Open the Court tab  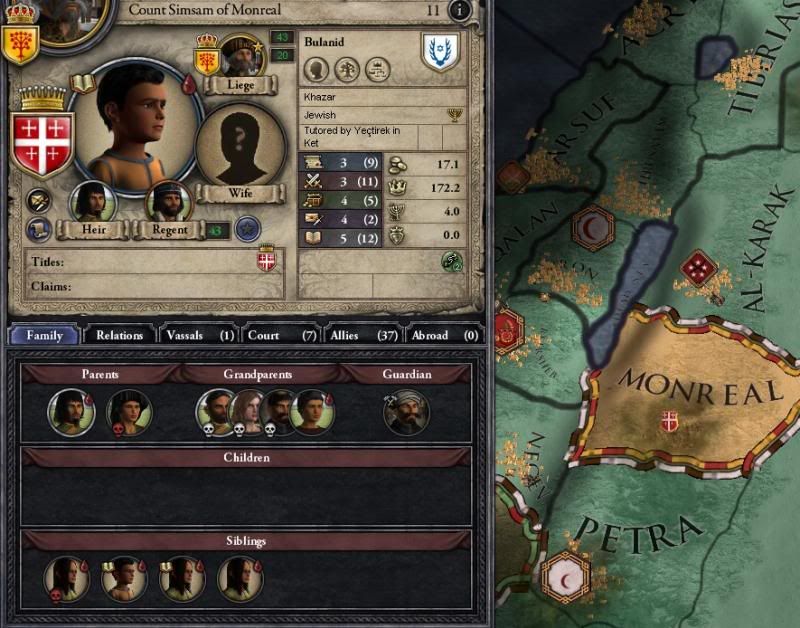point(281,335)
